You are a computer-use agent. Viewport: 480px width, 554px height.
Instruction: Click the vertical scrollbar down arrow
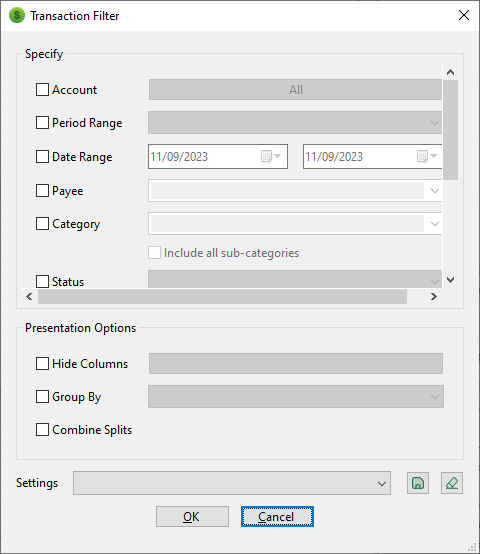pyautogui.click(x=450, y=280)
